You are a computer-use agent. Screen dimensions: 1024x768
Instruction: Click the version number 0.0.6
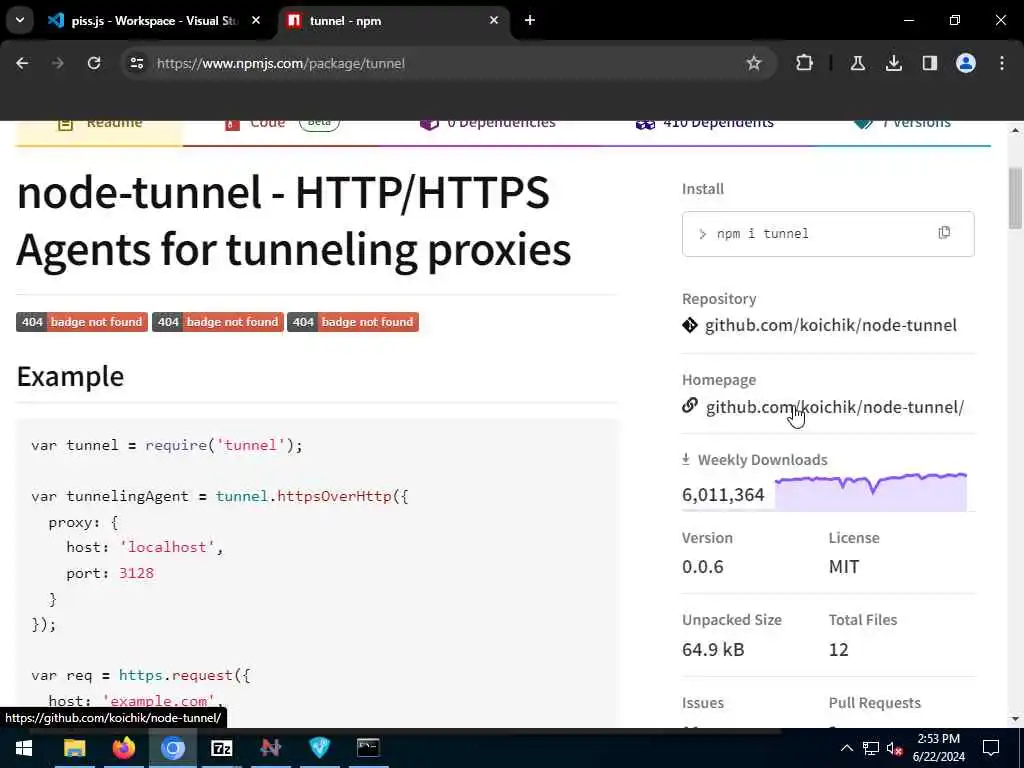click(703, 566)
